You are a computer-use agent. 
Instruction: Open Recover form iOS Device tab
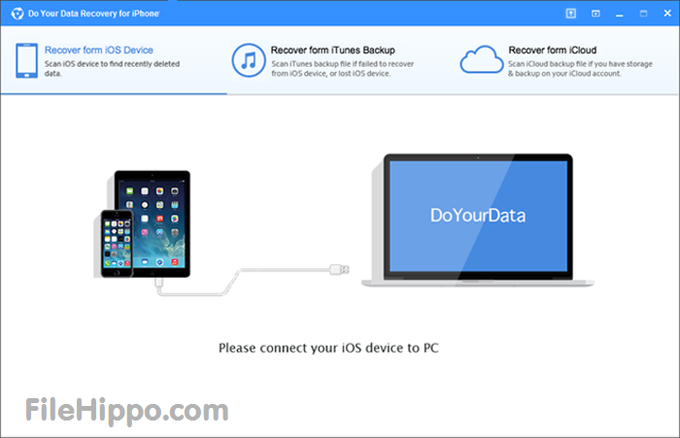coord(114,60)
